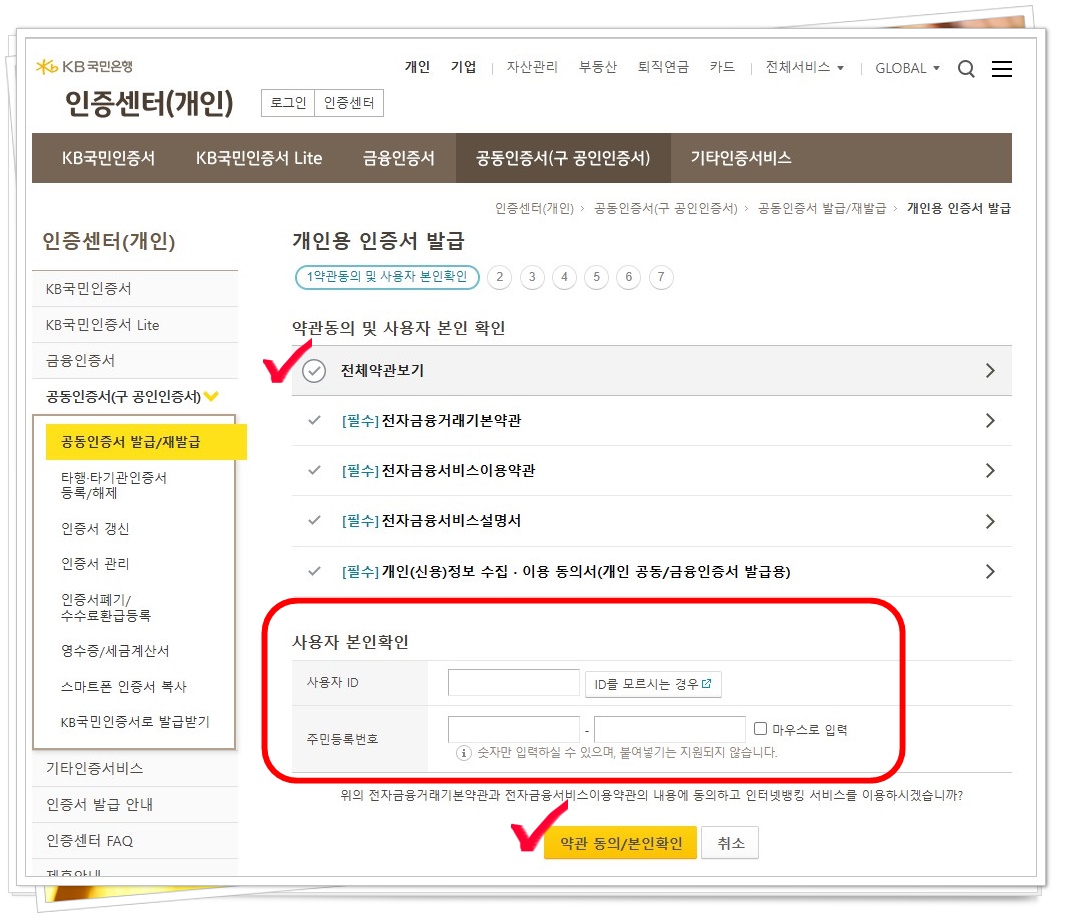
Task: Expand 전자금융서비스설명서 with its arrow
Action: [x=990, y=521]
